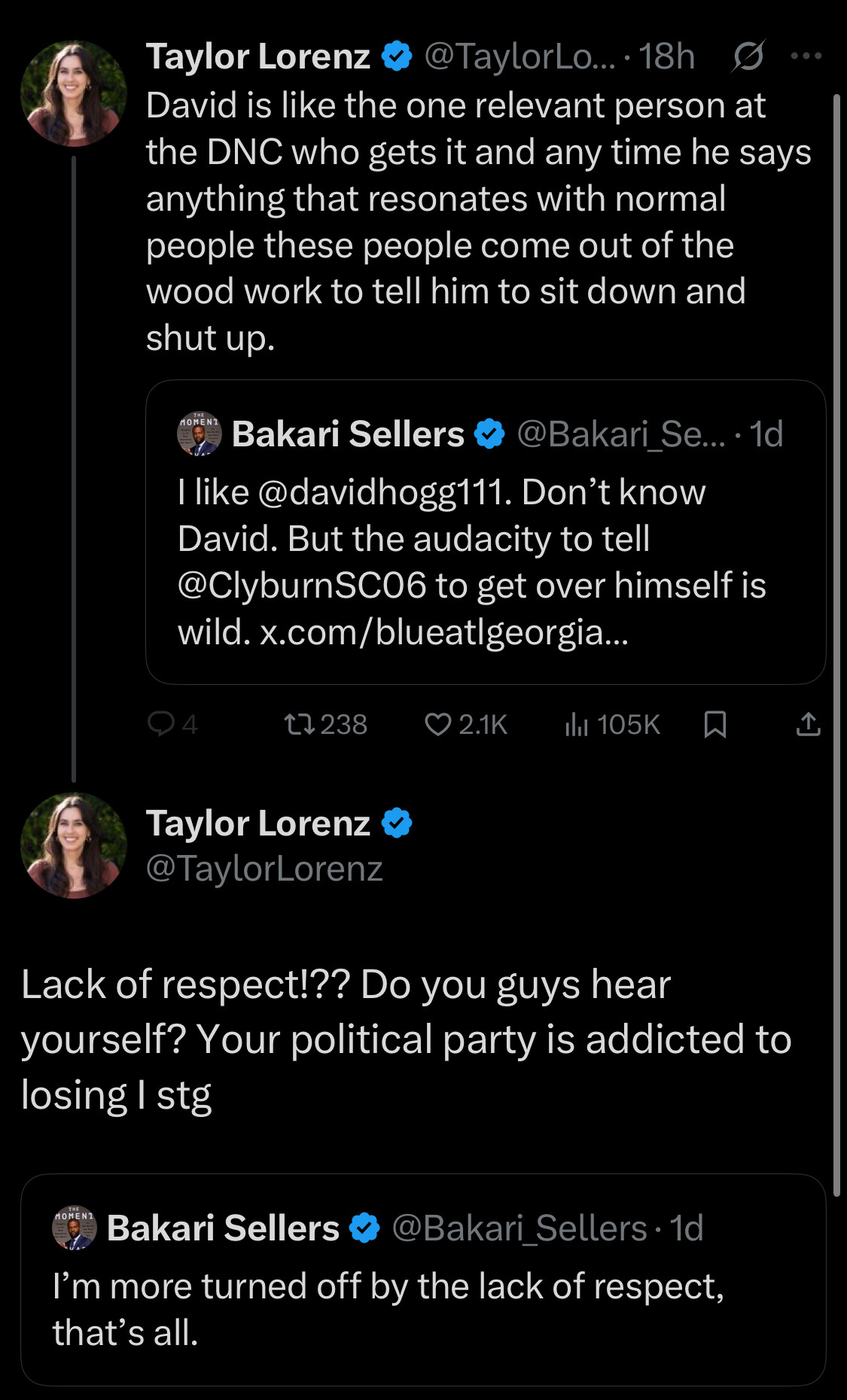Open Taylor Lorenz's top profile picture
Viewport: 847px width, 1400px height.
(x=73, y=93)
